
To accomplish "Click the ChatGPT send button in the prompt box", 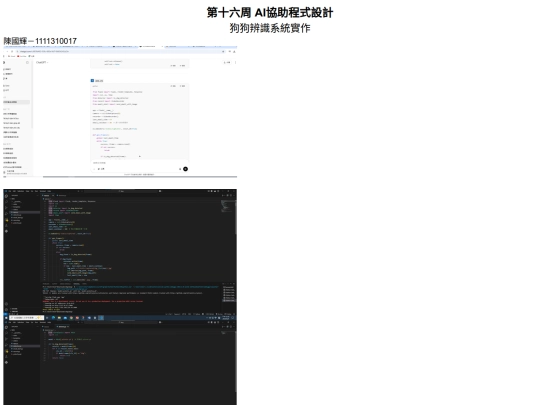I will [x=185, y=169].
